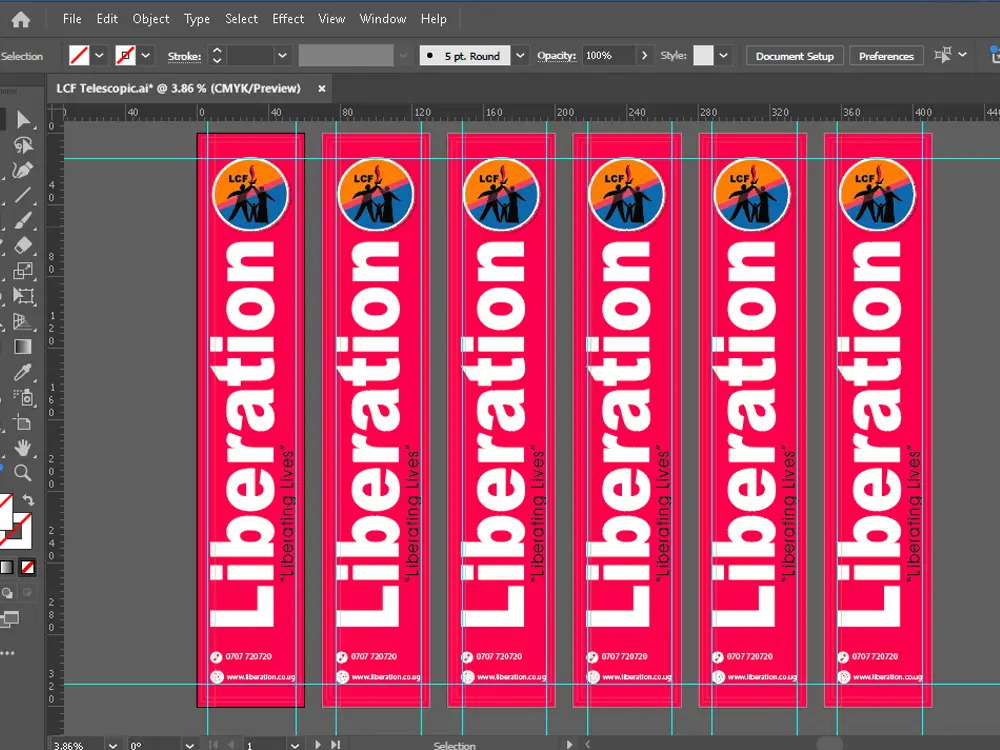Select the Paintbrush tool

click(23, 221)
